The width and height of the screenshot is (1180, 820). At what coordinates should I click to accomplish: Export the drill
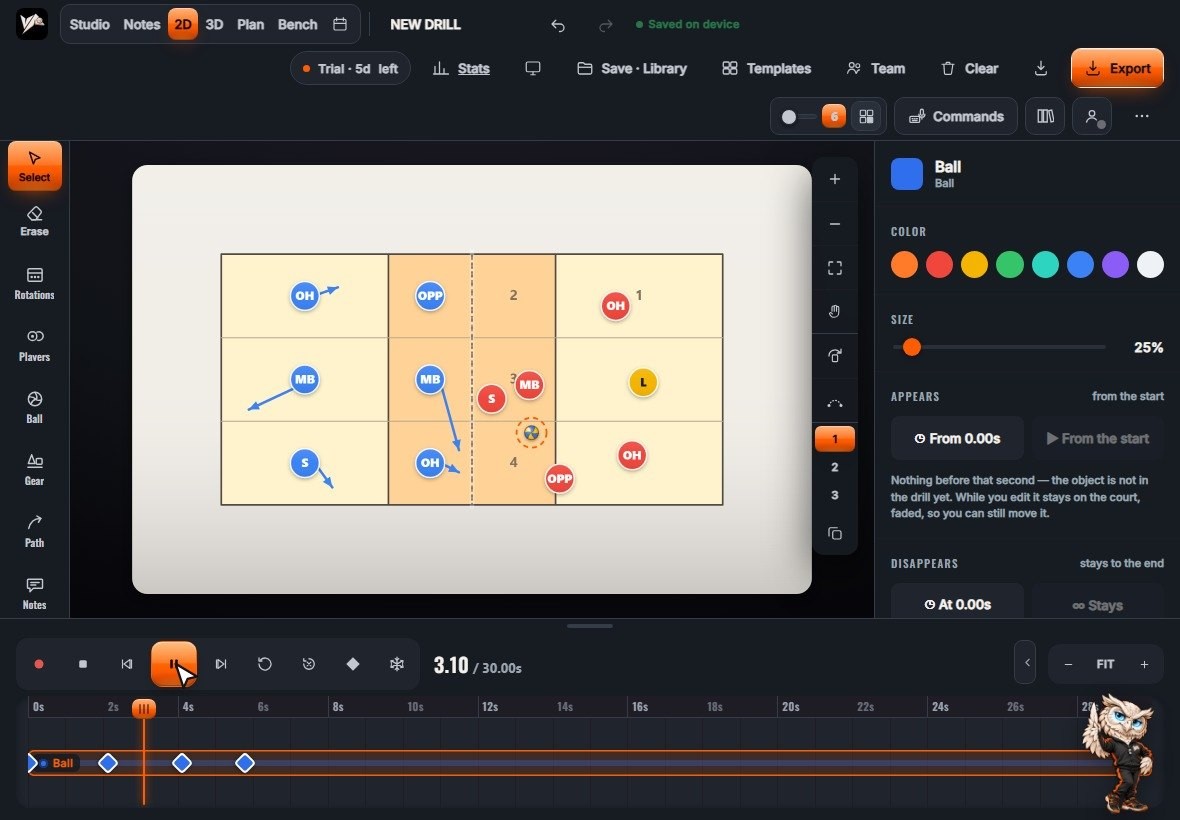click(1118, 68)
